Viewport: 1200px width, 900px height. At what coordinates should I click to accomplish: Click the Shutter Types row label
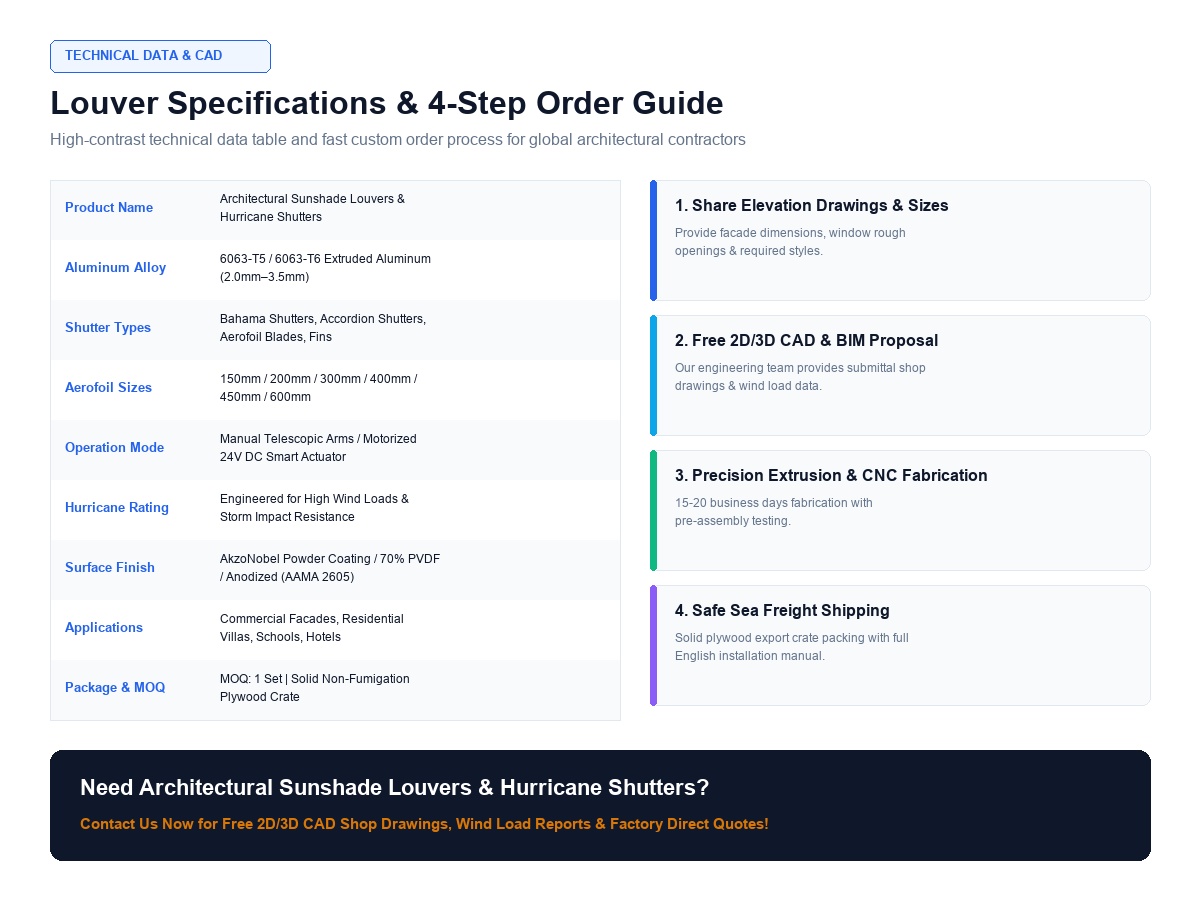coord(108,328)
